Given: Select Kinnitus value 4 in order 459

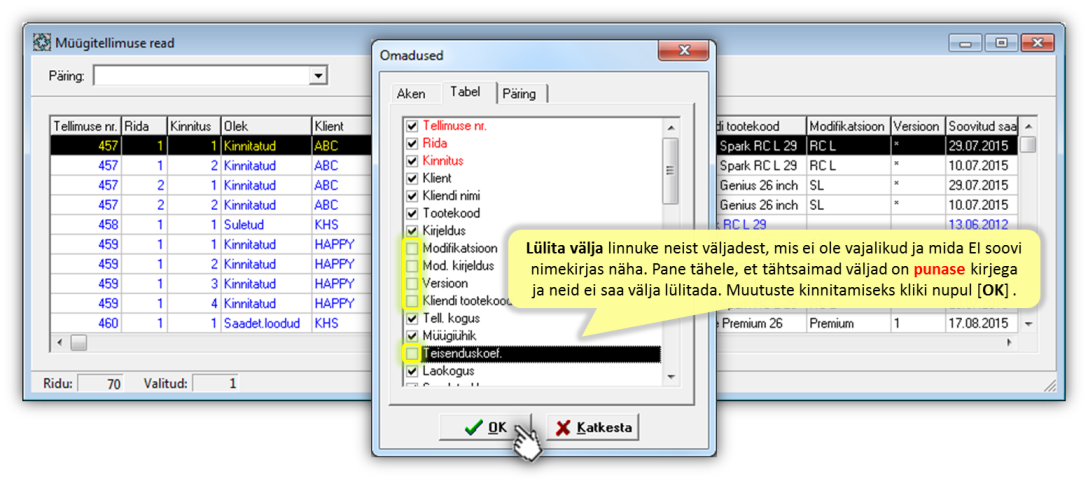Looking at the screenshot, I should [194, 304].
